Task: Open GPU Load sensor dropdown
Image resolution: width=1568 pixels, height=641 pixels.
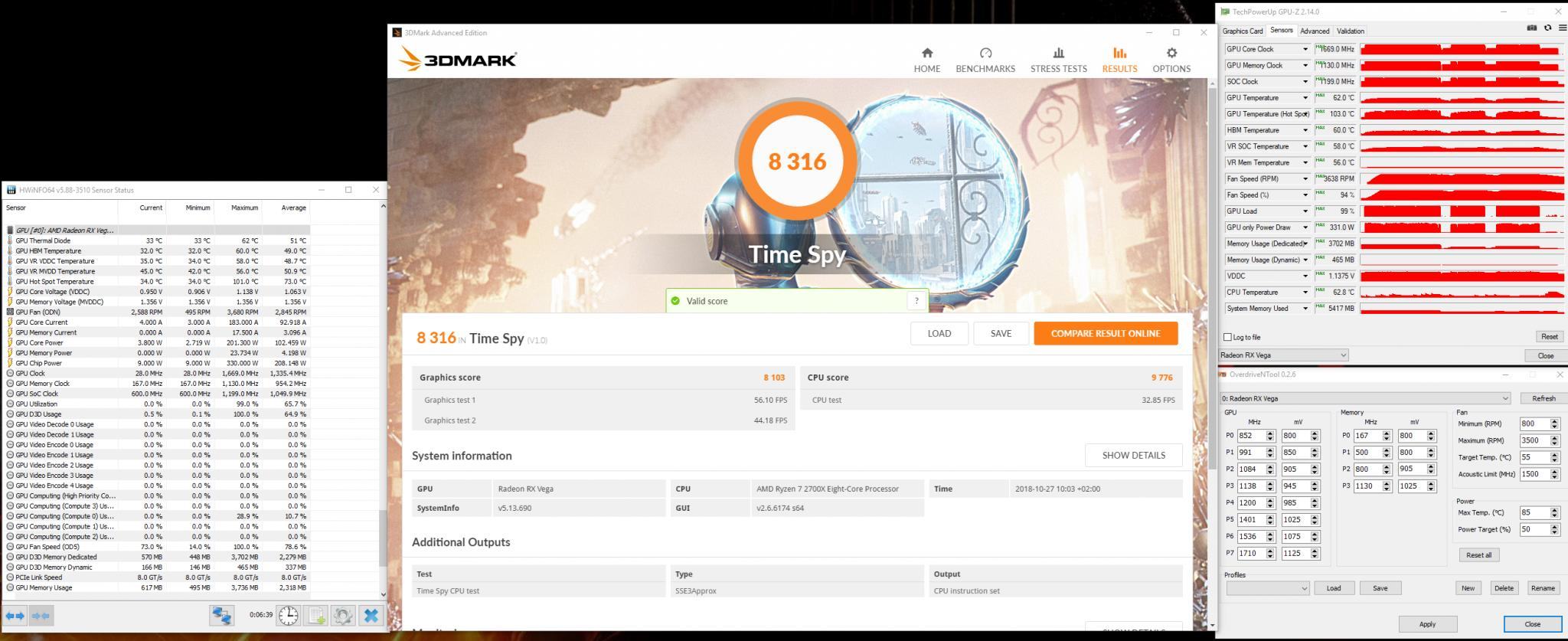Action: [1305, 211]
